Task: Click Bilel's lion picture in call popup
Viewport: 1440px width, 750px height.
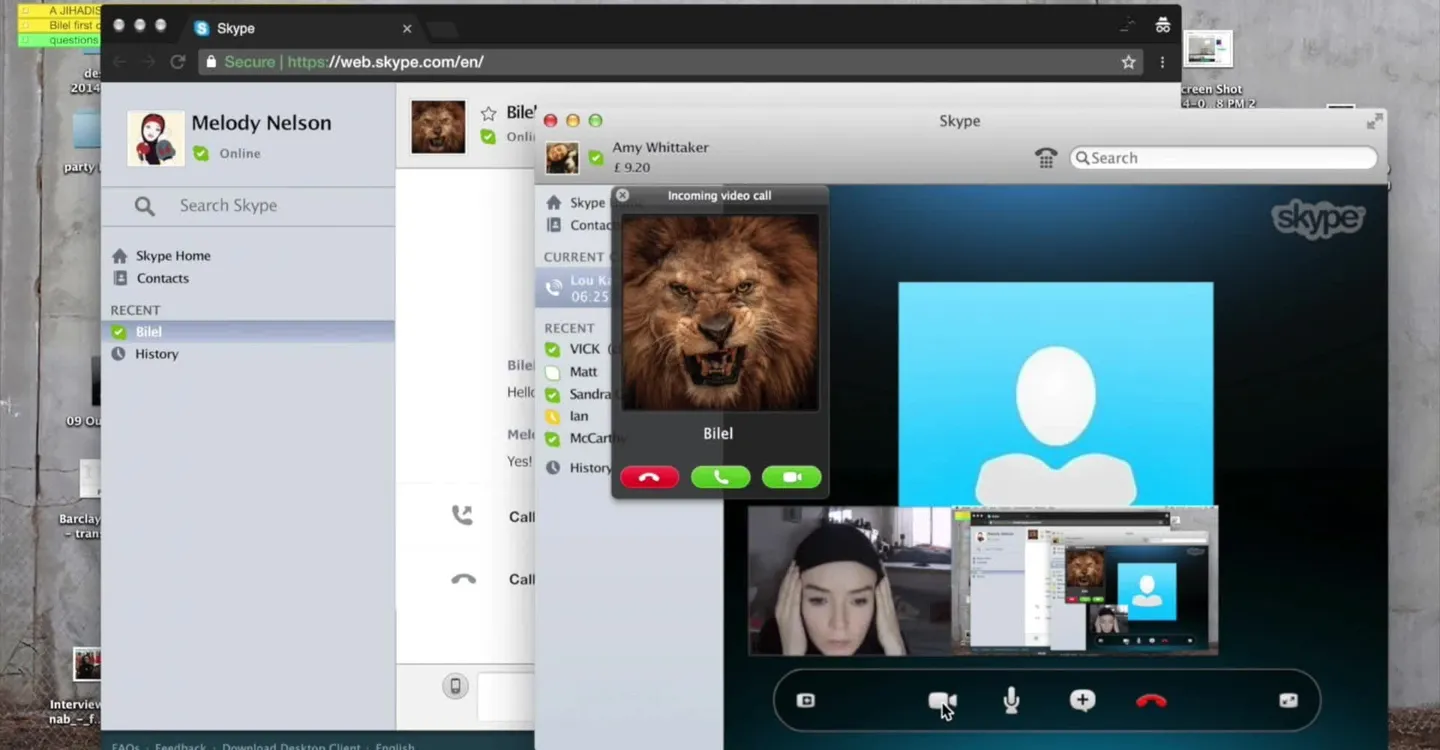Action: tap(720, 312)
